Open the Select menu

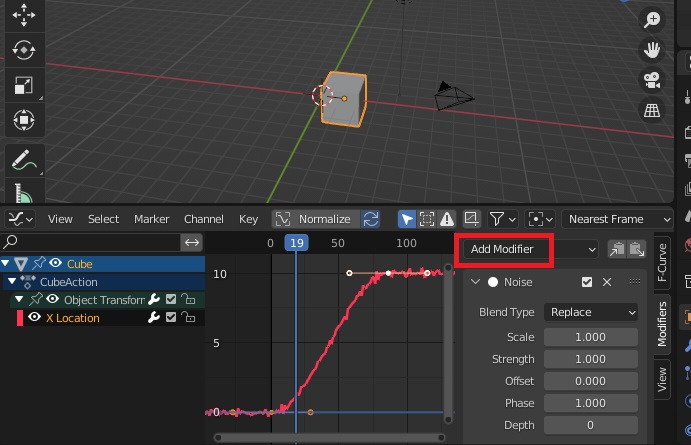click(x=103, y=219)
